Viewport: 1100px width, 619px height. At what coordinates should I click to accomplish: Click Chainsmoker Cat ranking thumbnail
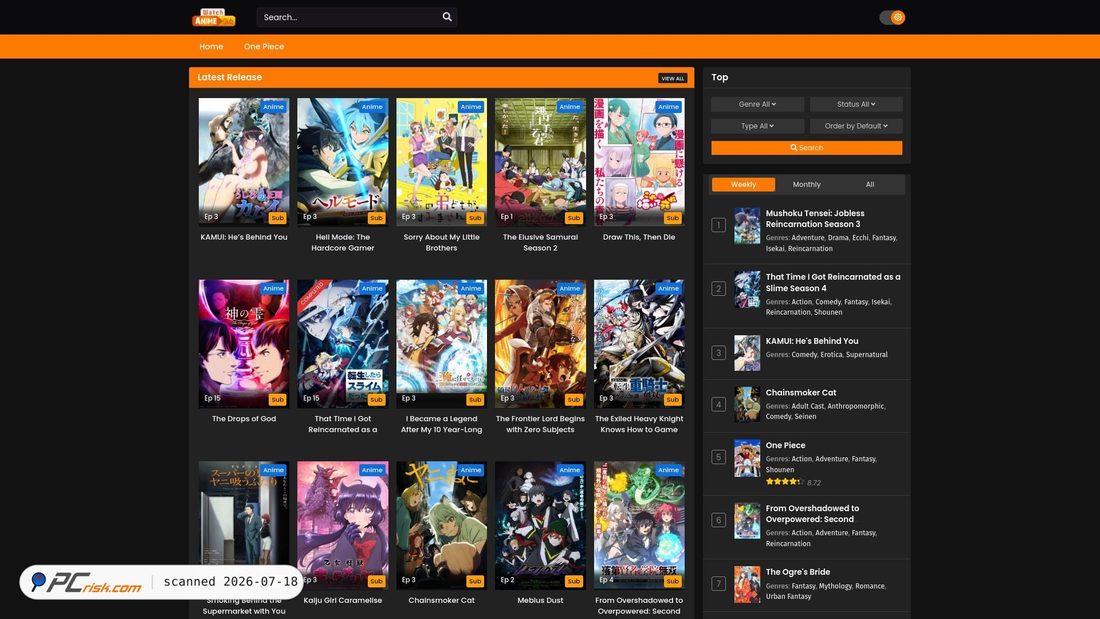pyautogui.click(x=747, y=405)
